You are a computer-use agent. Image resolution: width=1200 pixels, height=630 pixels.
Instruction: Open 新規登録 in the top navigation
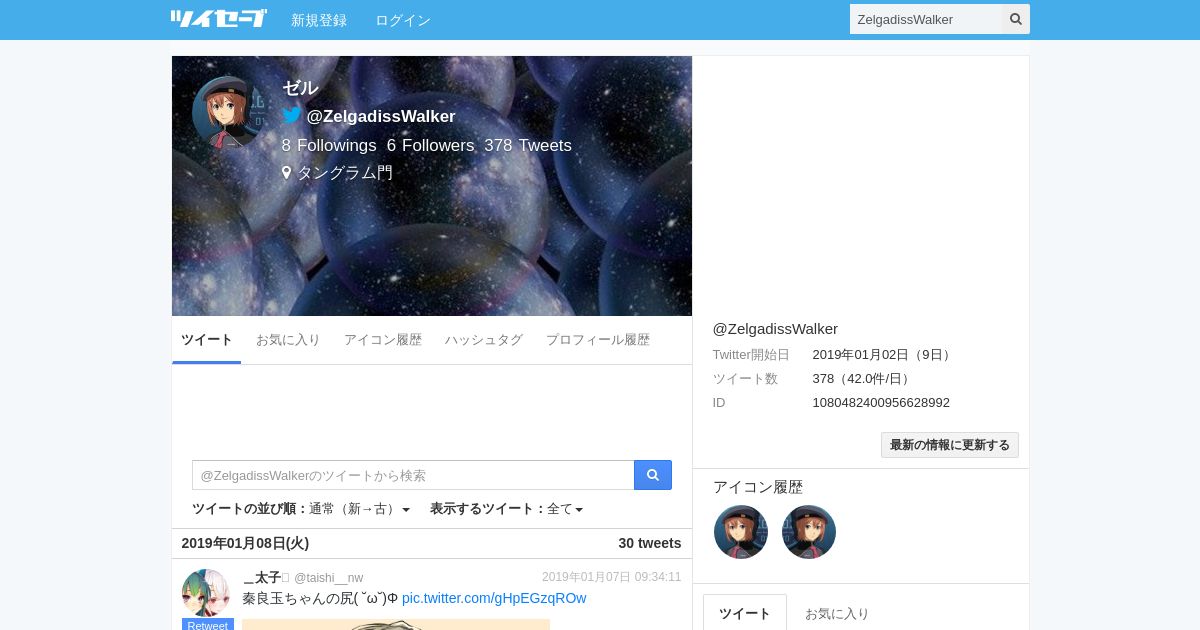click(319, 20)
